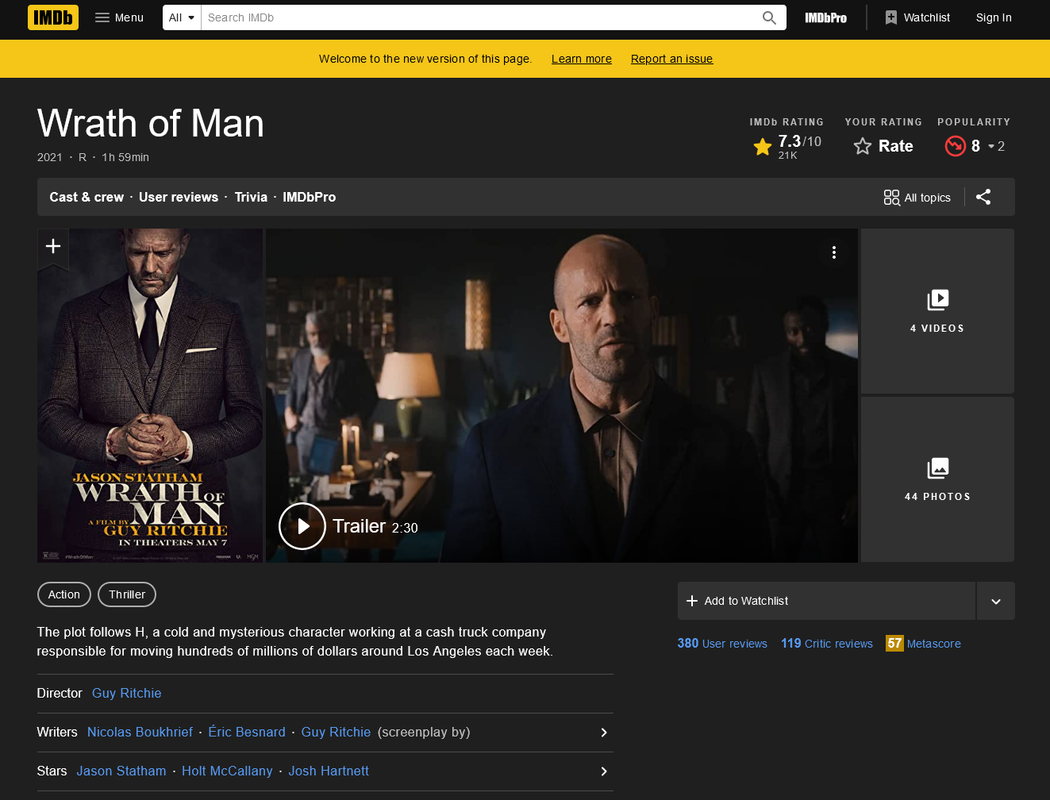Open 119 Critic reviews
The height and width of the screenshot is (800, 1050).
tap(826, 643)
